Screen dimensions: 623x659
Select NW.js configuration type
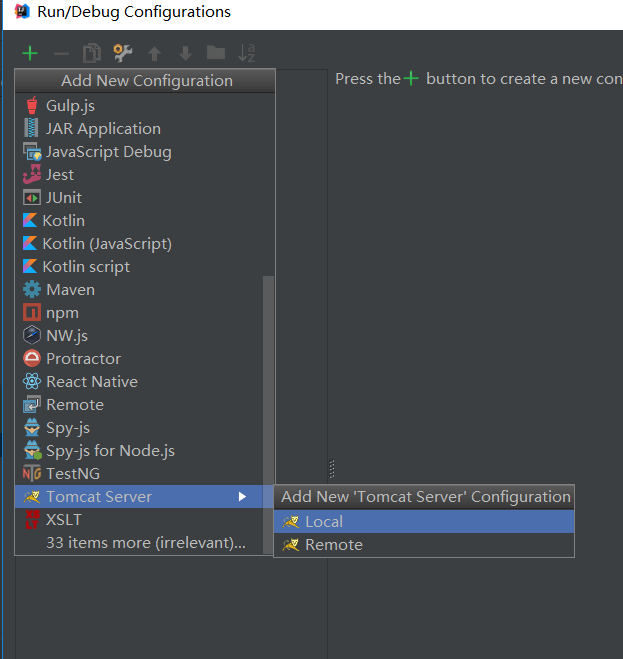(139, 335)
